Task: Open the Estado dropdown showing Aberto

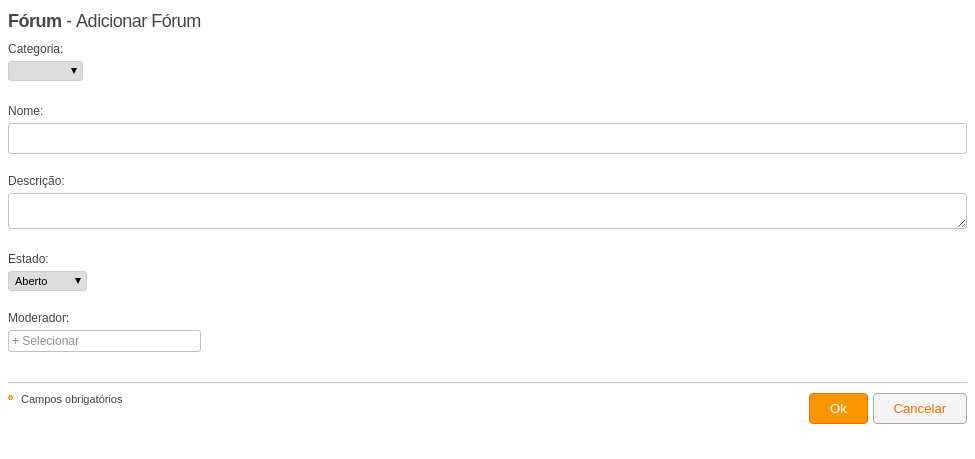Action: click(47, 281)
